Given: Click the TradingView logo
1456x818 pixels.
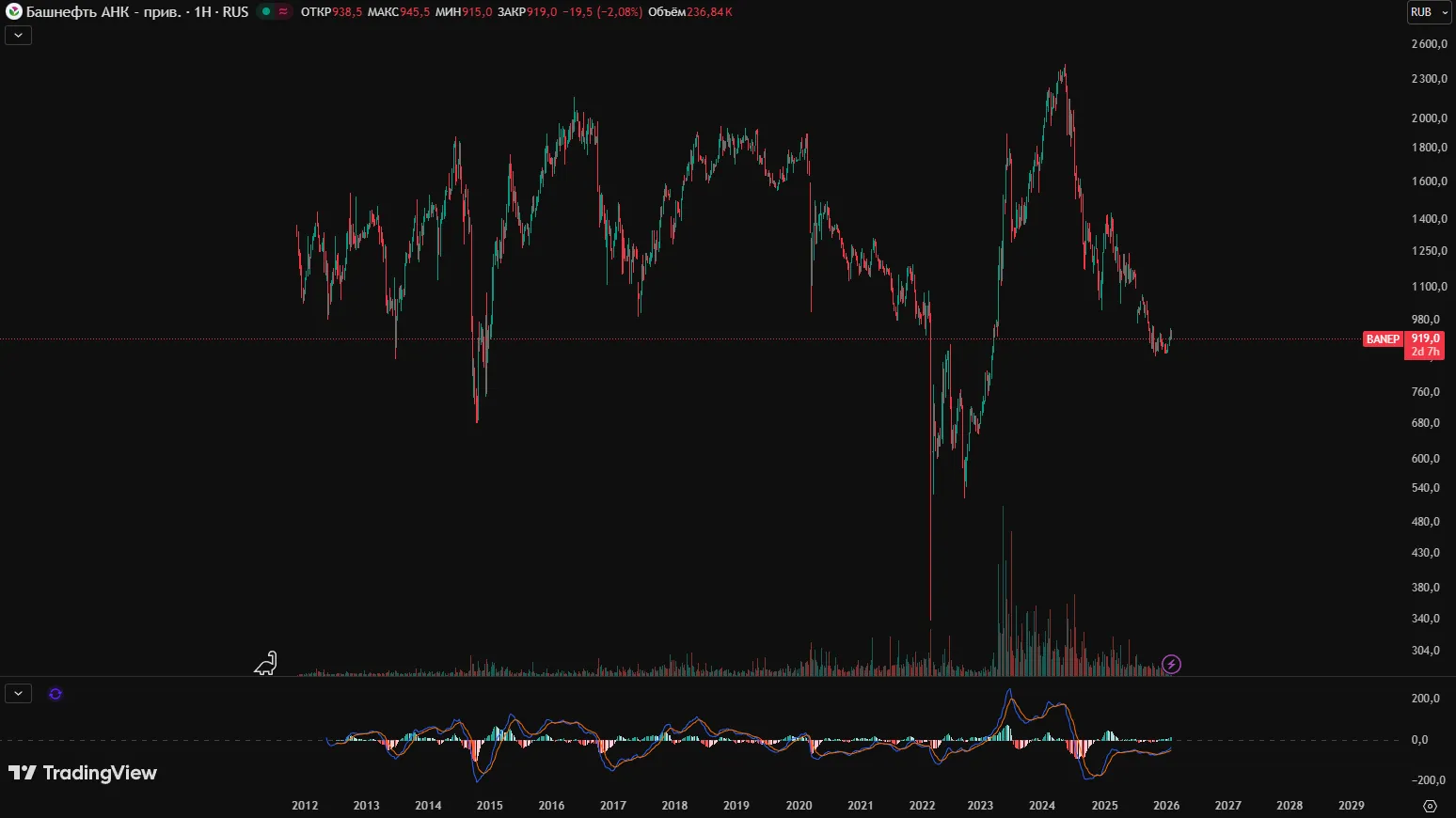Looking at the screenshot, I should 83,773.
